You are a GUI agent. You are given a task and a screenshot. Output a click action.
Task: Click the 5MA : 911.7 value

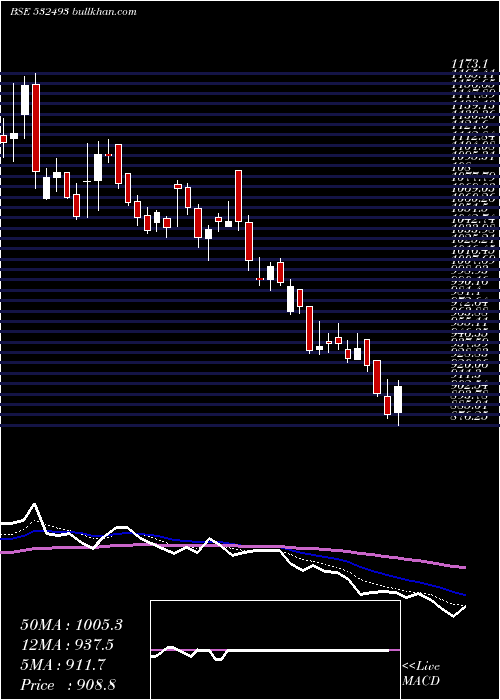point(63,665)
